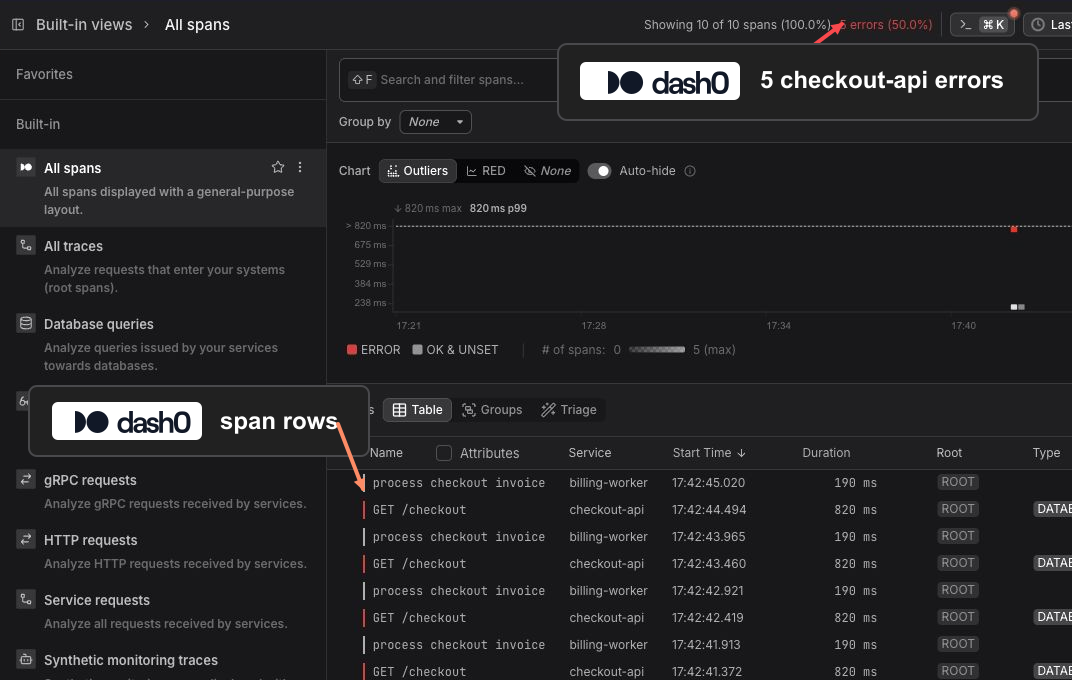This screenshot has height=680, width=1072.
Task: Click the Service column header
Action: [x=589, y=452]
